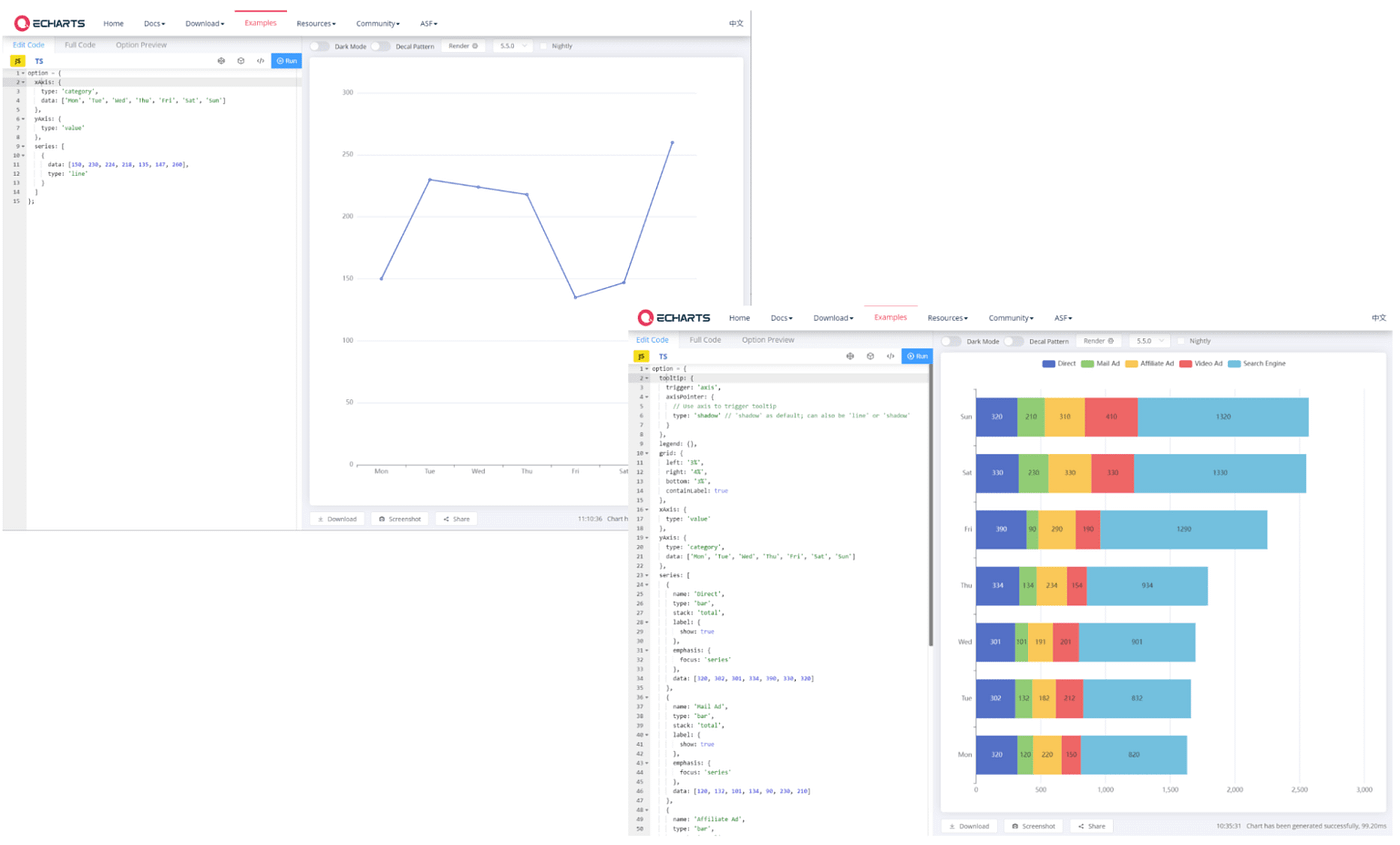
Task: Switch to TS in the bar-chart editor
Action: (x=663, y=356)
